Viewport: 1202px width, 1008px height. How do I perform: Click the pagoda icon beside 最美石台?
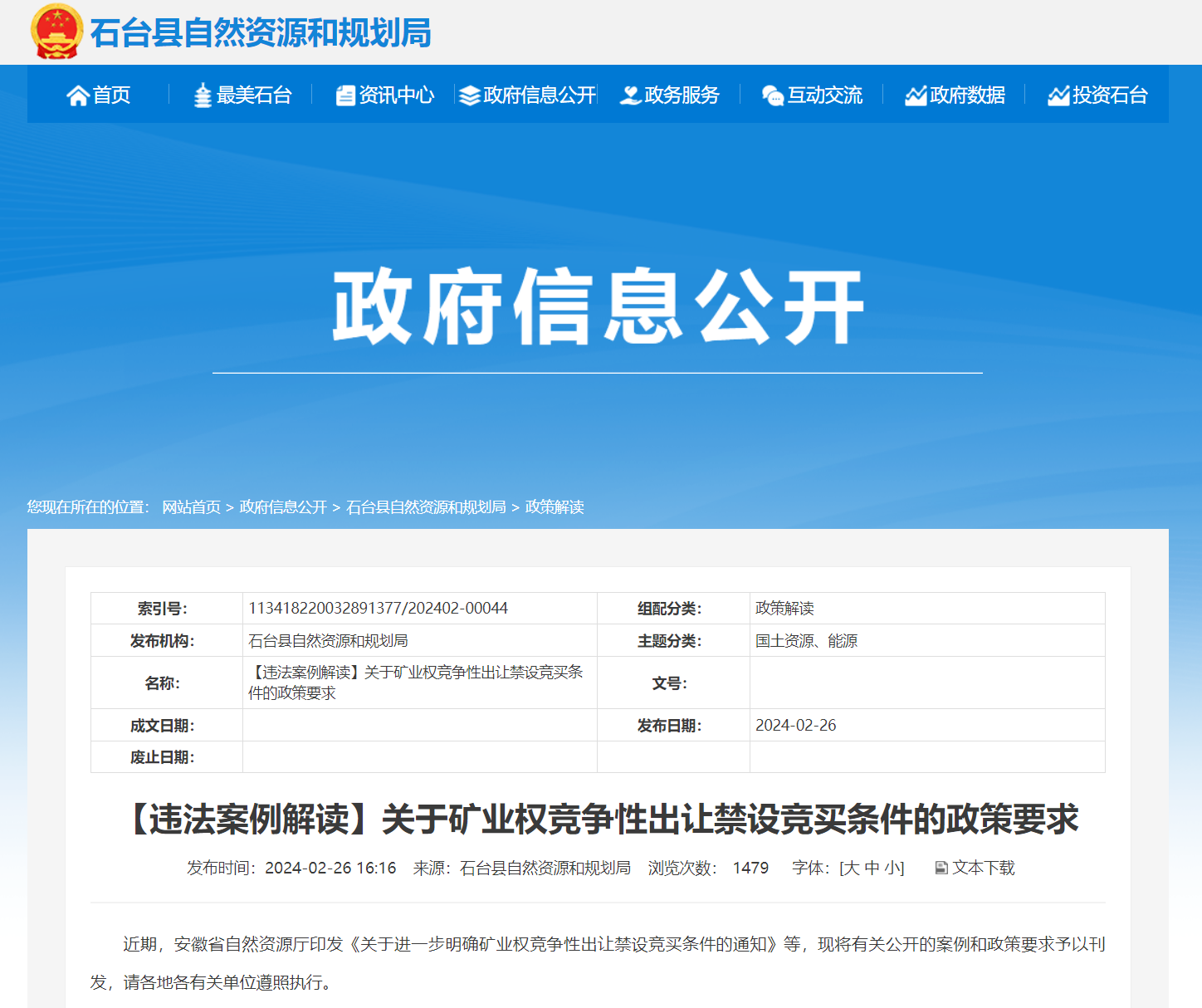[203, 95]
